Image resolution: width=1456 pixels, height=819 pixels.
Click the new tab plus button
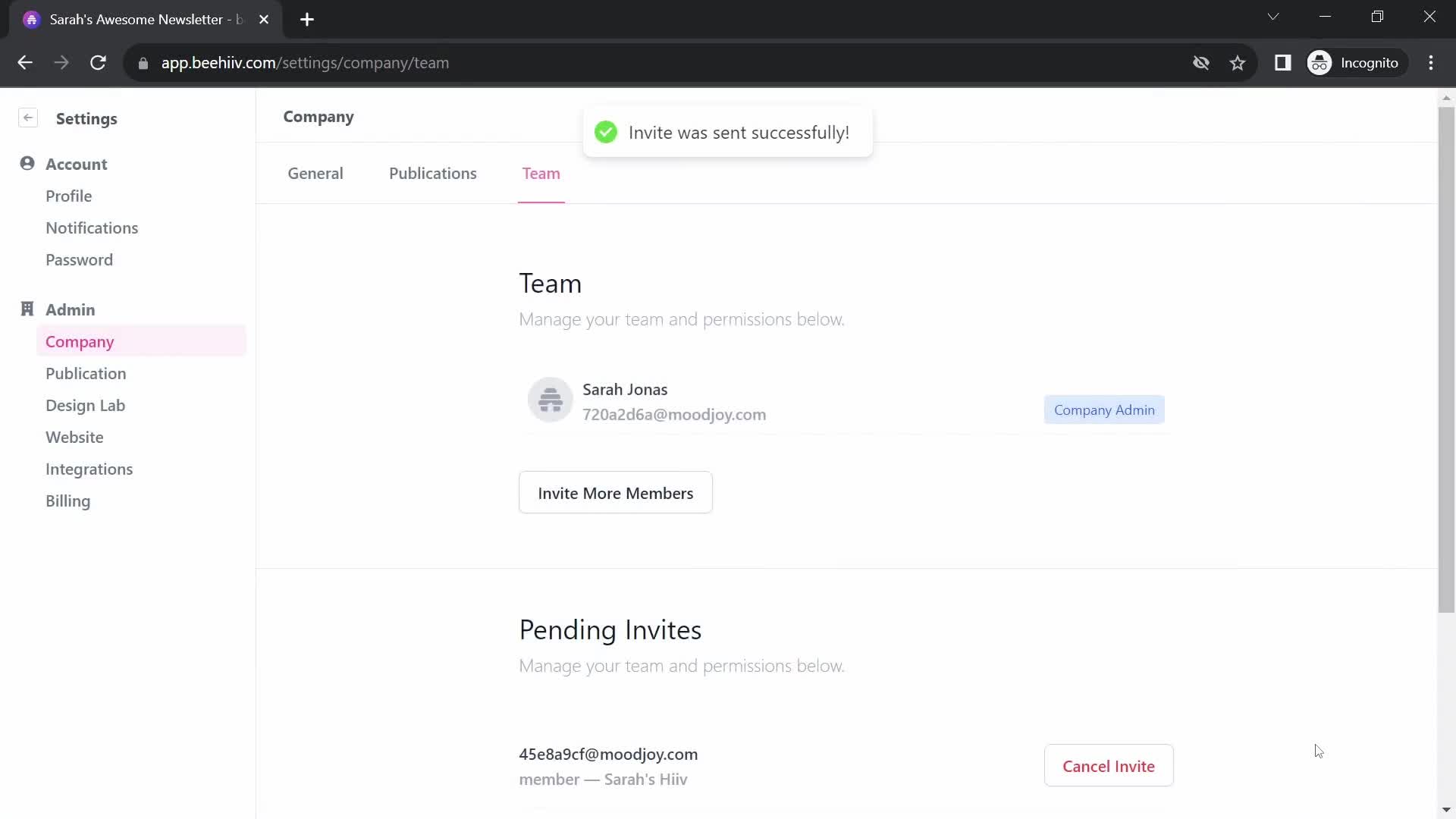pyautogui.click(x=307, y=19)
